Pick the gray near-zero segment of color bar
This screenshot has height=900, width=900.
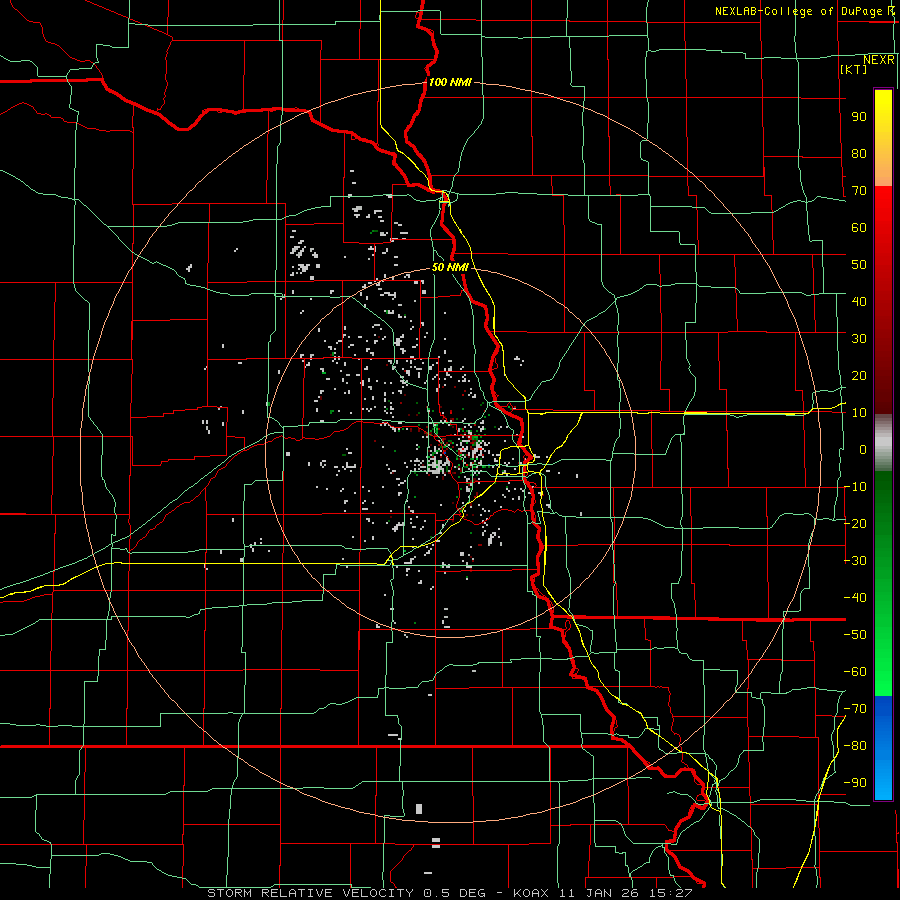click(883, 443)
